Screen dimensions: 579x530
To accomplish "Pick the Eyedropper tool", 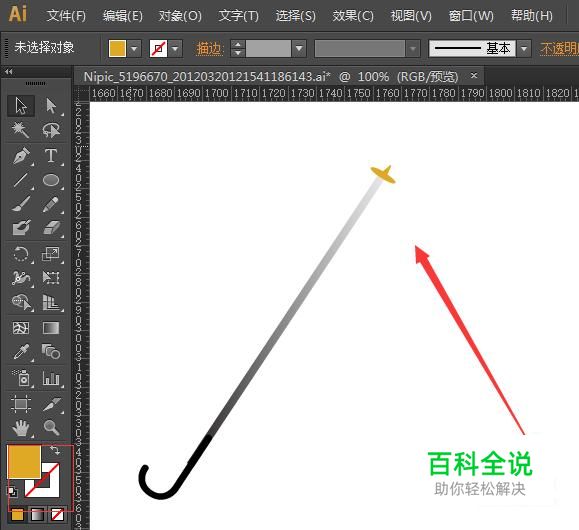I will click(21, 352).
